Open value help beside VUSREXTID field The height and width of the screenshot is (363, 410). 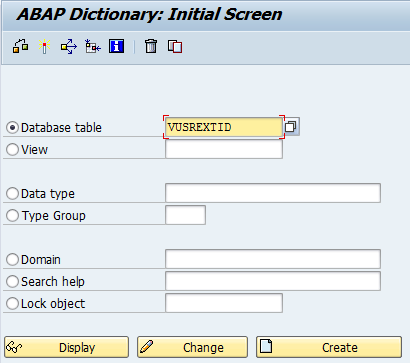291,127
